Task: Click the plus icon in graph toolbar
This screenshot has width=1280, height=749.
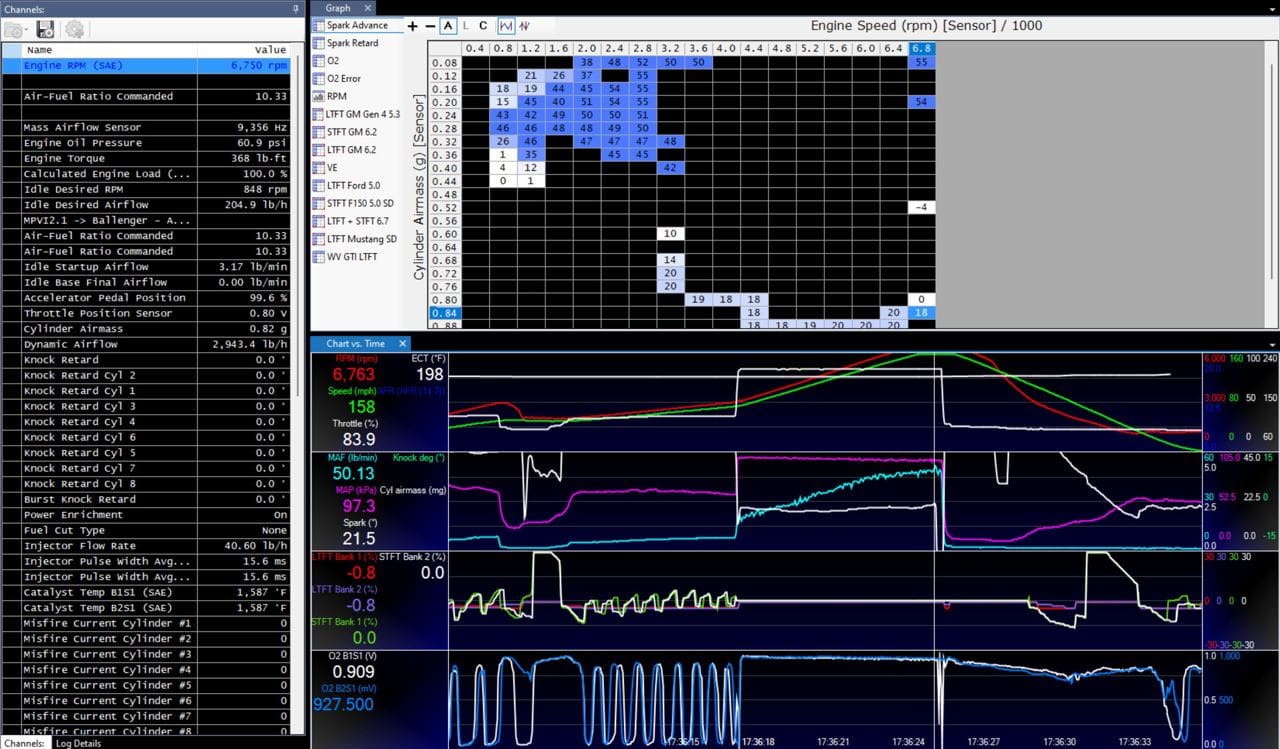Action: 413,26
